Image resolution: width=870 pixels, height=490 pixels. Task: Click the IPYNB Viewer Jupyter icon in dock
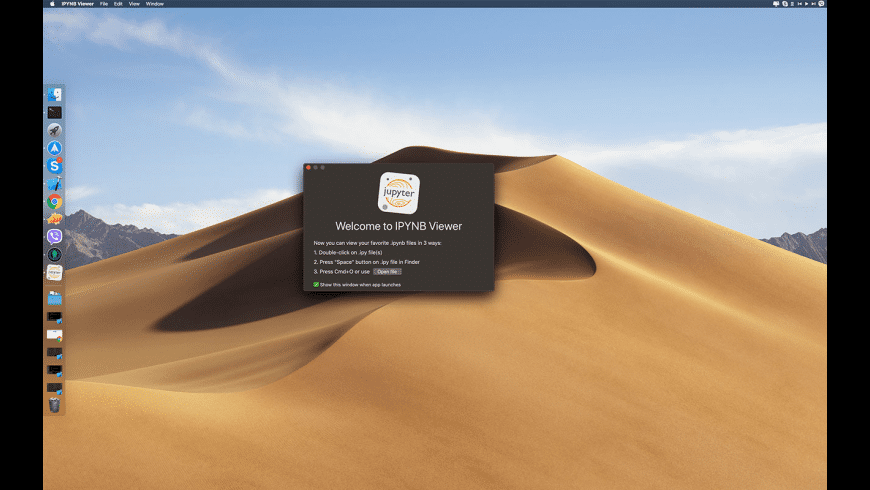pyautogui.click(x=54, y=272)
